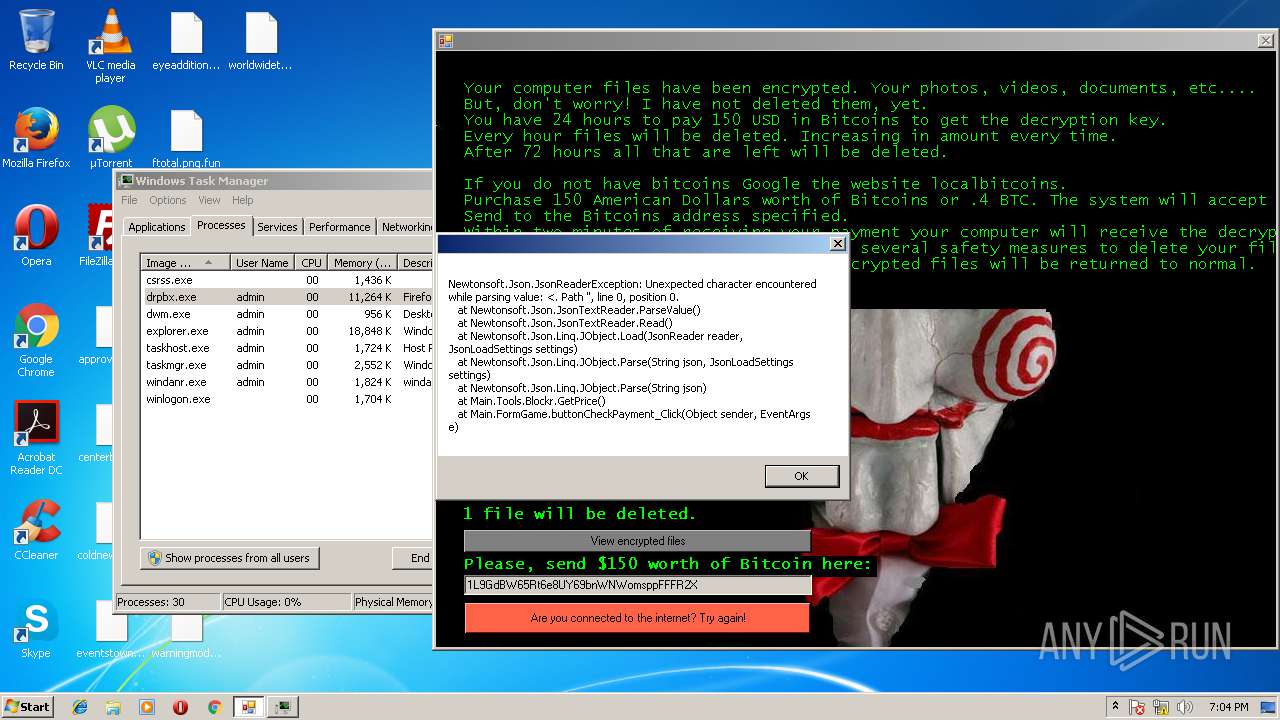This screenshot has height=720, width=1280.
Task: Close the exception error dialog
Action: coord(838,244)
